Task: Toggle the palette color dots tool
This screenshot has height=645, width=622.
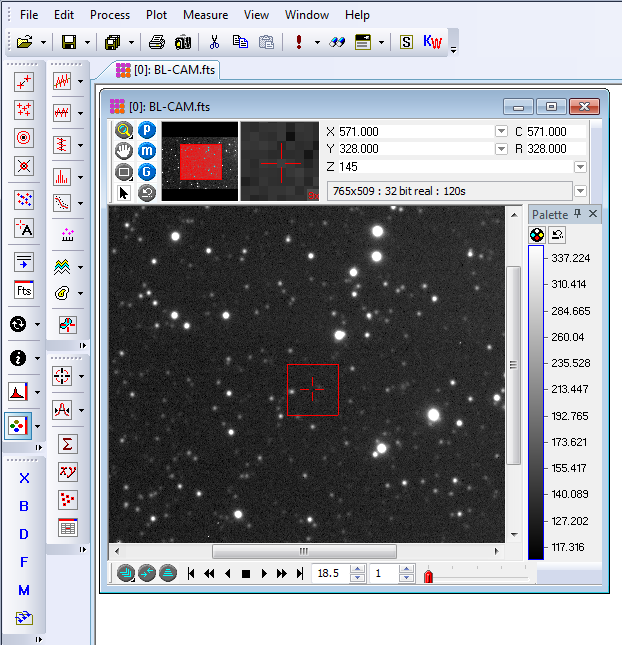Action: click(x=19, y=426)
